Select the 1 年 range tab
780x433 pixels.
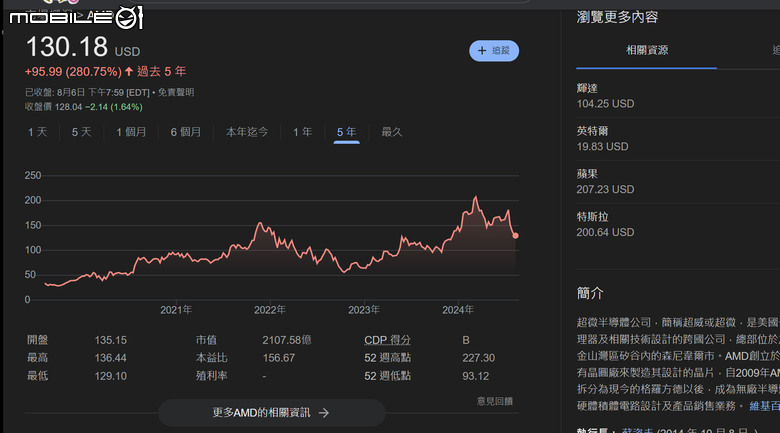[x=302, y=132]
